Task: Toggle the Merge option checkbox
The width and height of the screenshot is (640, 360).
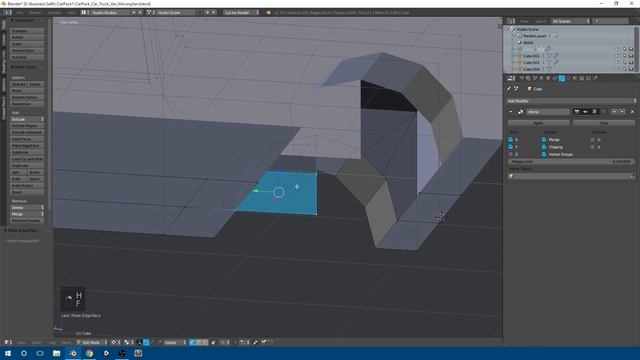Action: pyautogui.click(x=544, y=140)
